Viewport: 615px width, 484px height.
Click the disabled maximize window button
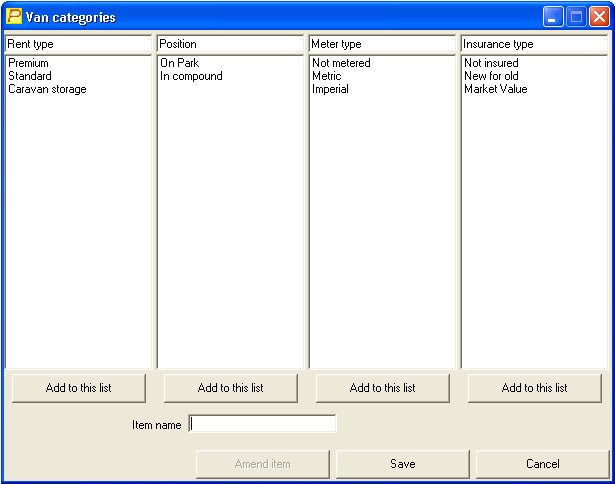pyautogui.click(x=576, y=17)
